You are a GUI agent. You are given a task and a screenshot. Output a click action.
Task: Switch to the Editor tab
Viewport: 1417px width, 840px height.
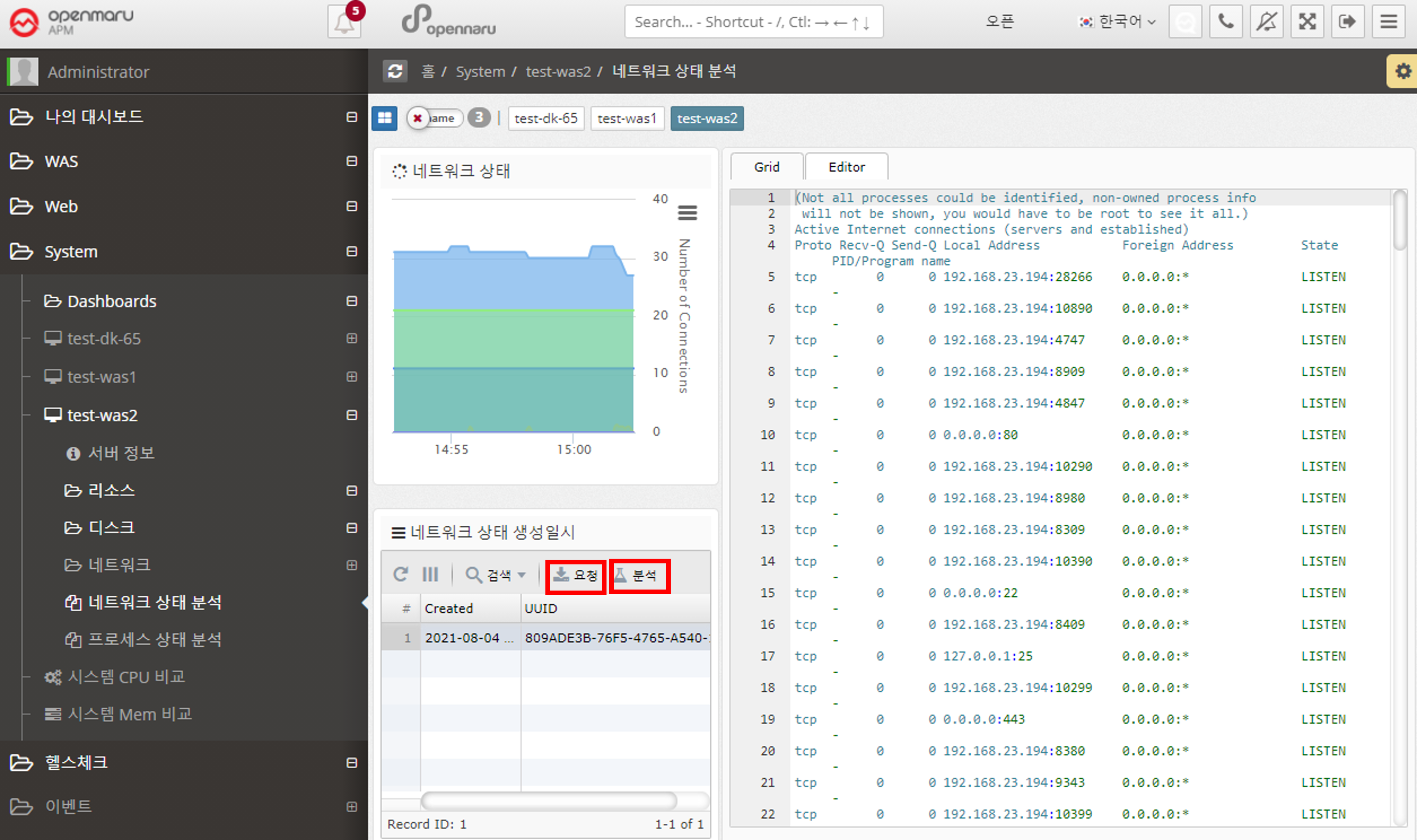click(846, 167)
